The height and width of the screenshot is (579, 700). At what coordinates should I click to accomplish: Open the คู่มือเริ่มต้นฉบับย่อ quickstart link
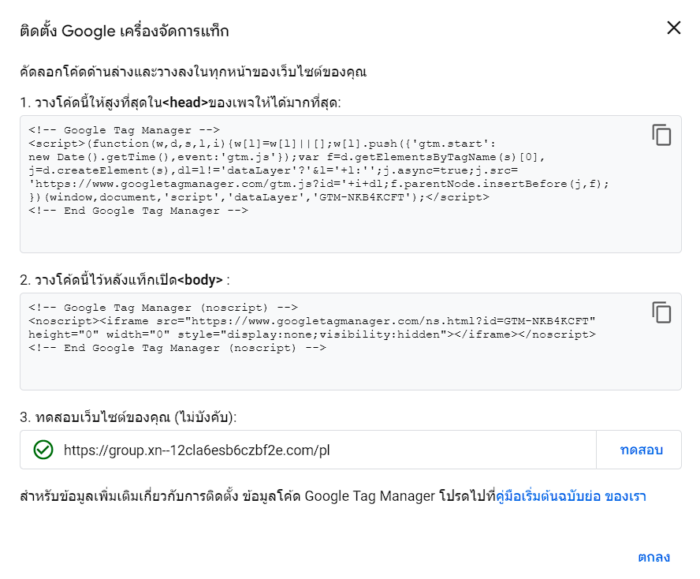(571, 496)
